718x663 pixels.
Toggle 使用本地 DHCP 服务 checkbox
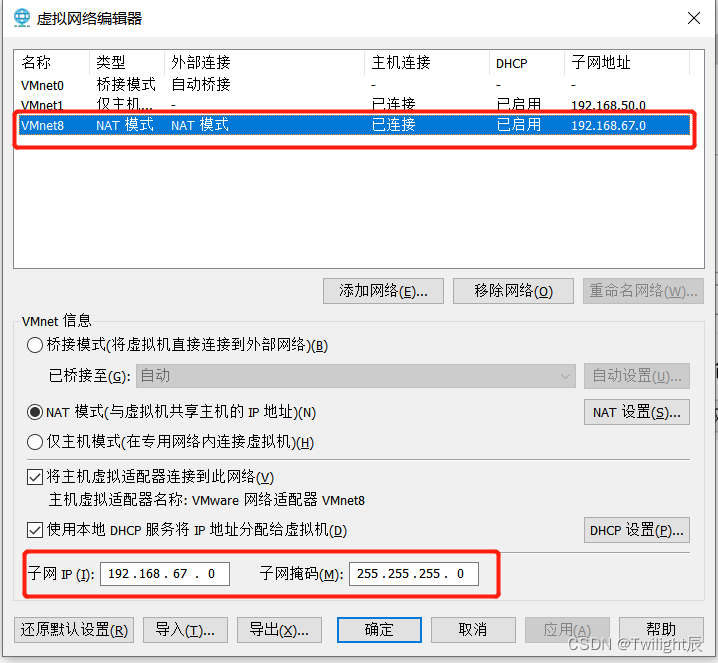[x=35, y=530]
